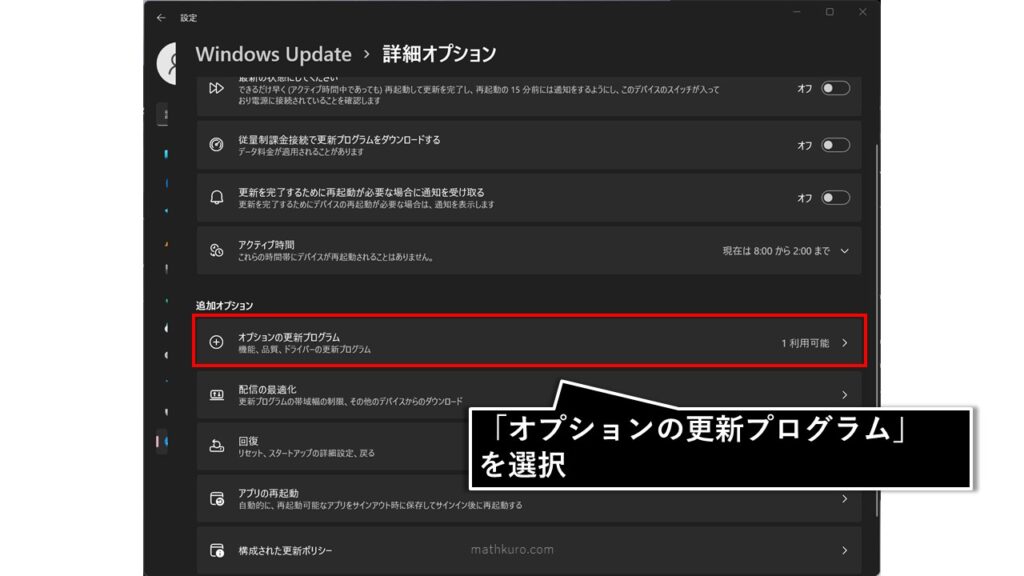Open アプリの再起動 row
The height and width of the screenshot is (576, 1024).
529,499
